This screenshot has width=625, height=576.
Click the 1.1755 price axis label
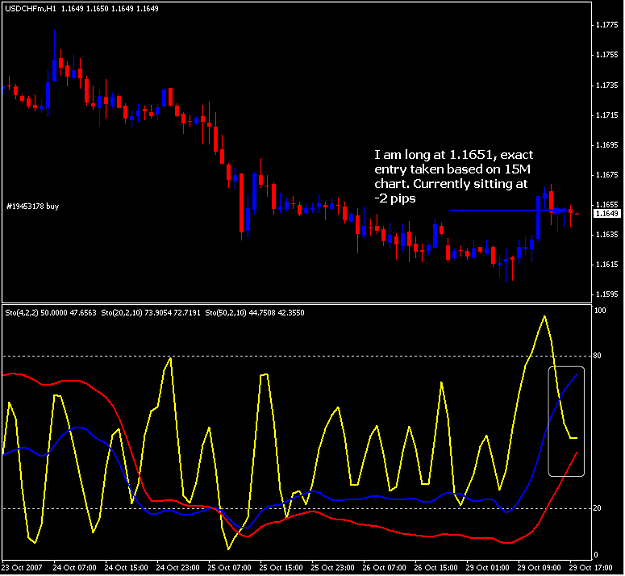tap(607, 55)
